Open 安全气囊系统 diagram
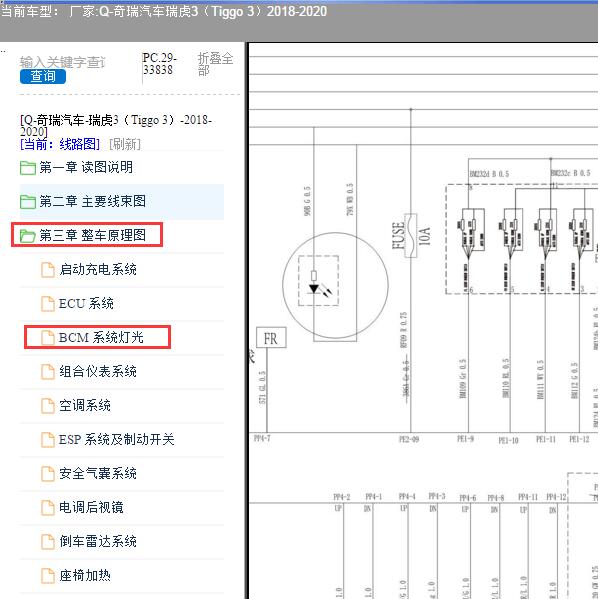Image resolution: width=598 pixels, height=599 pixels. 98,473
